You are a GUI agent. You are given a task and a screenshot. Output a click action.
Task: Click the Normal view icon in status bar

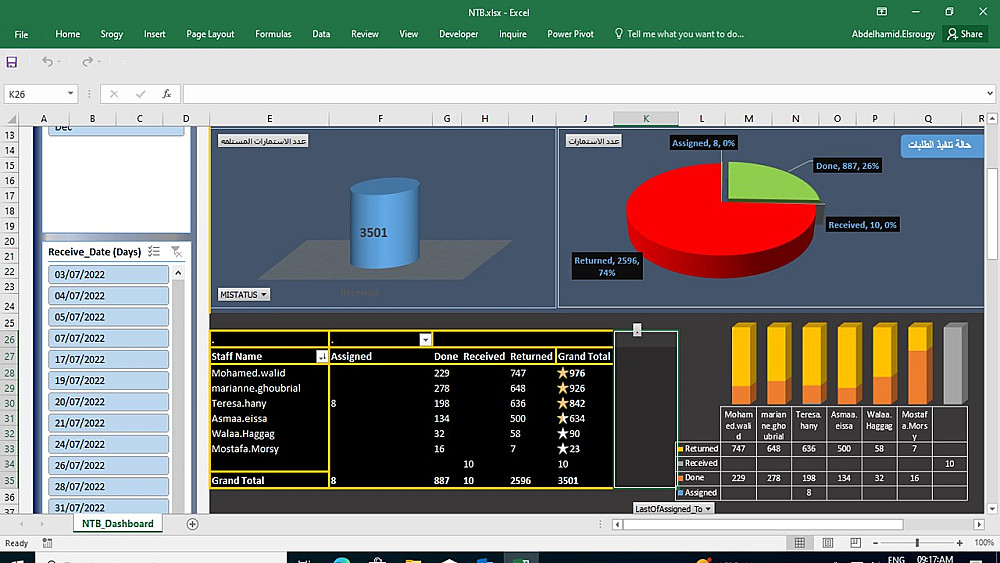[799, 543]
